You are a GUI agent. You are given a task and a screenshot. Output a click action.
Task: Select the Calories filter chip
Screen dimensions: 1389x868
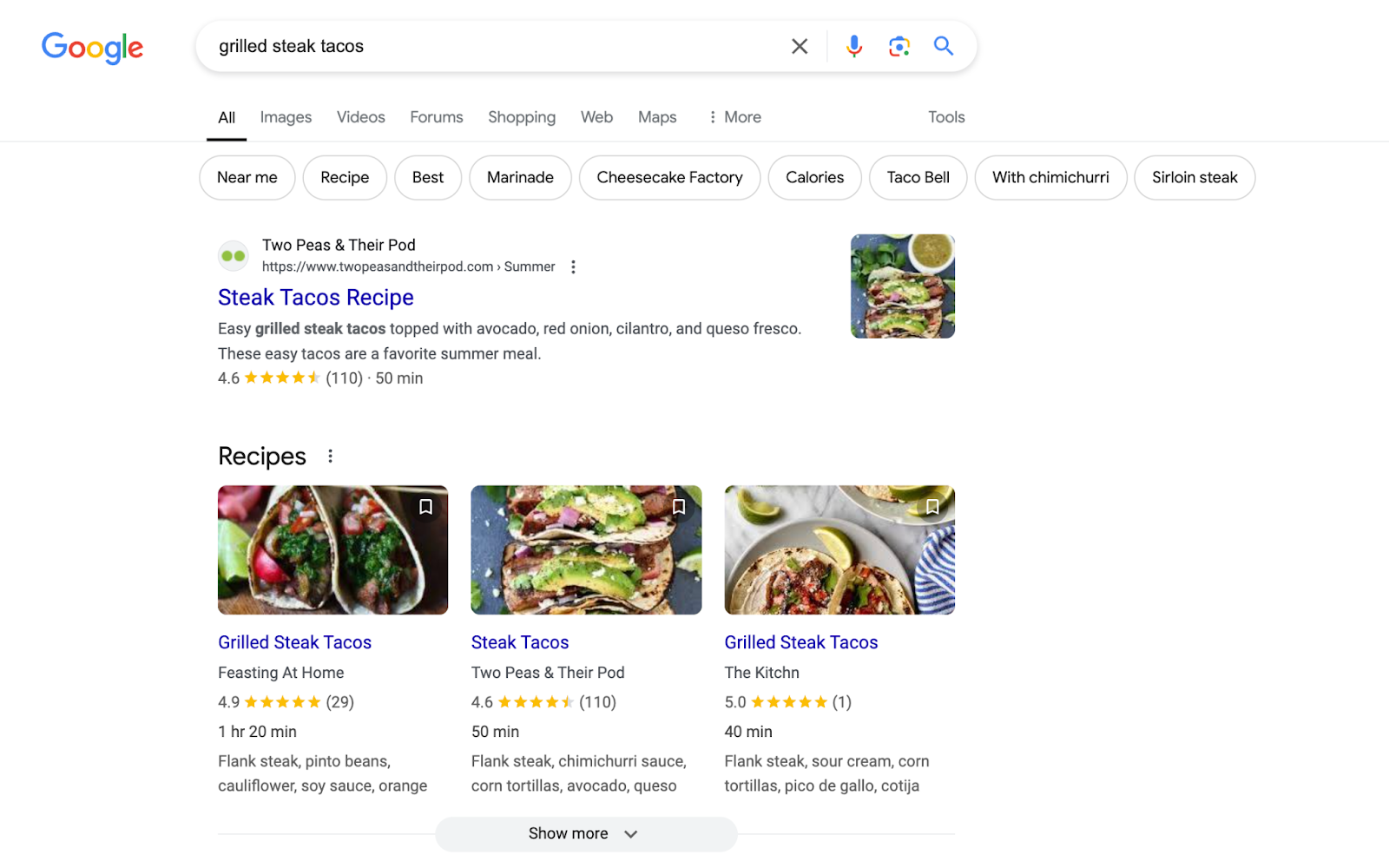coord(814,178)
